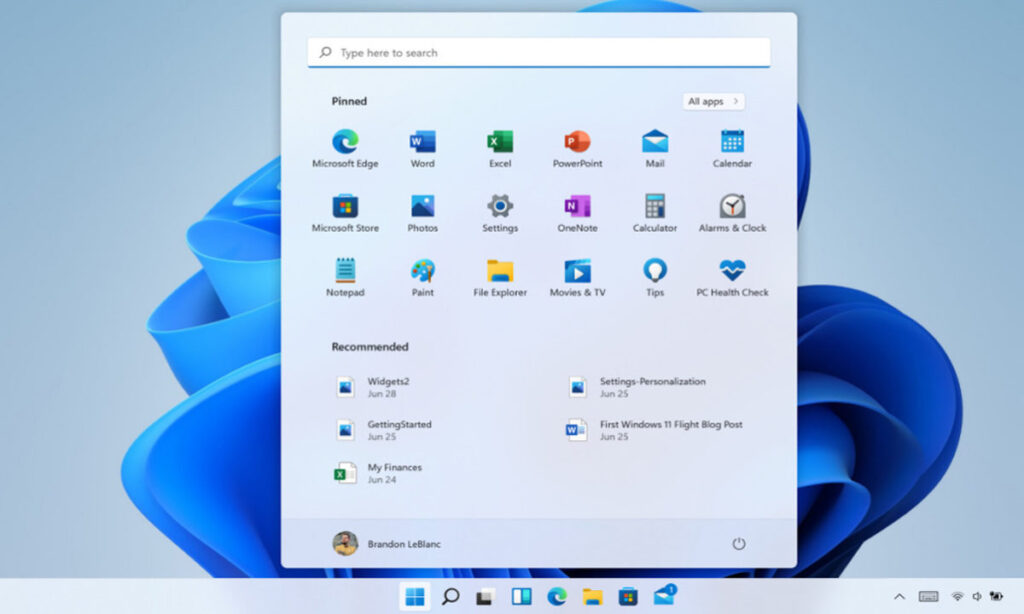Open the PC Health Check app
Viewport: 1024px width, 614px height.
point(732,271)
